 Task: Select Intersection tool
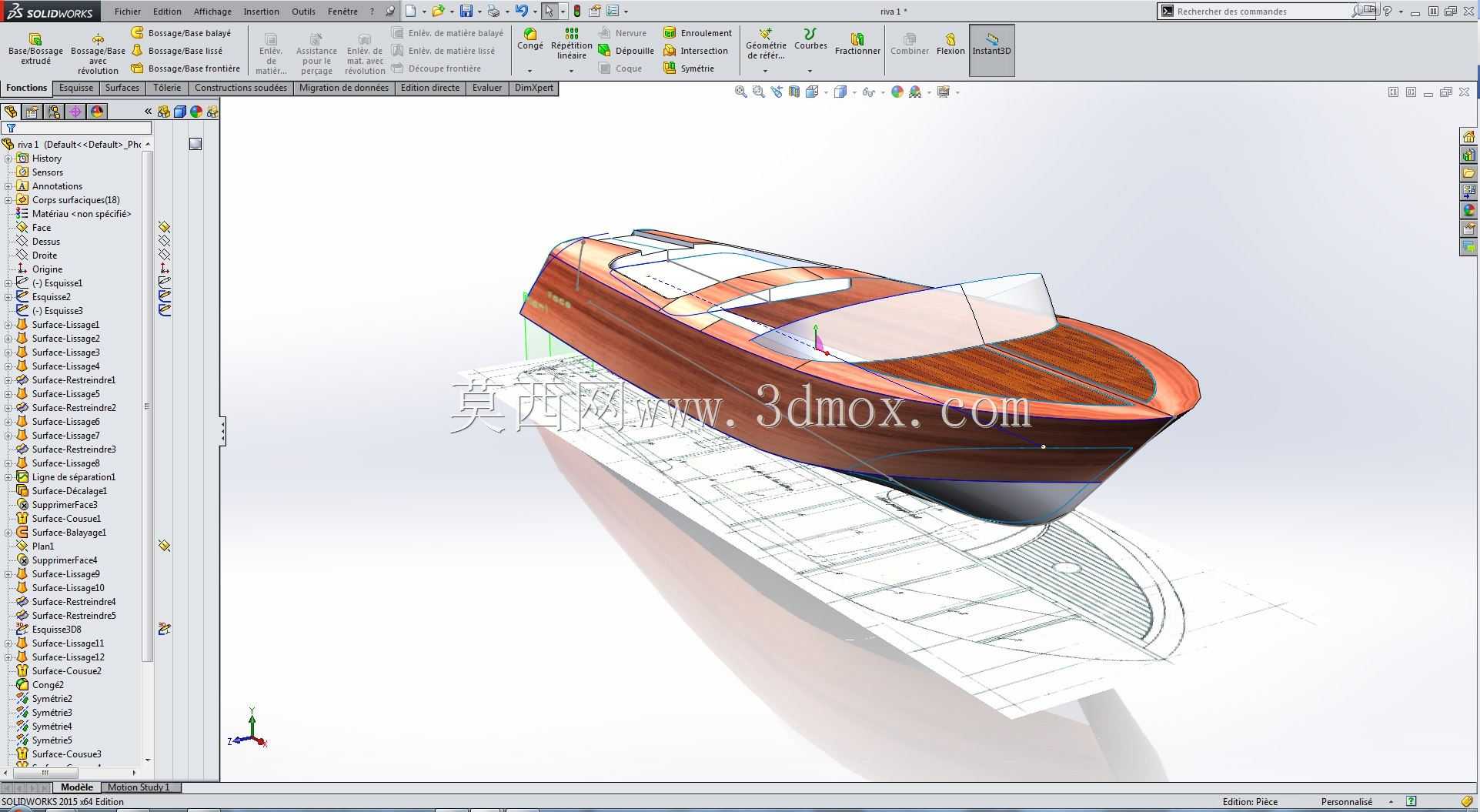696,51
